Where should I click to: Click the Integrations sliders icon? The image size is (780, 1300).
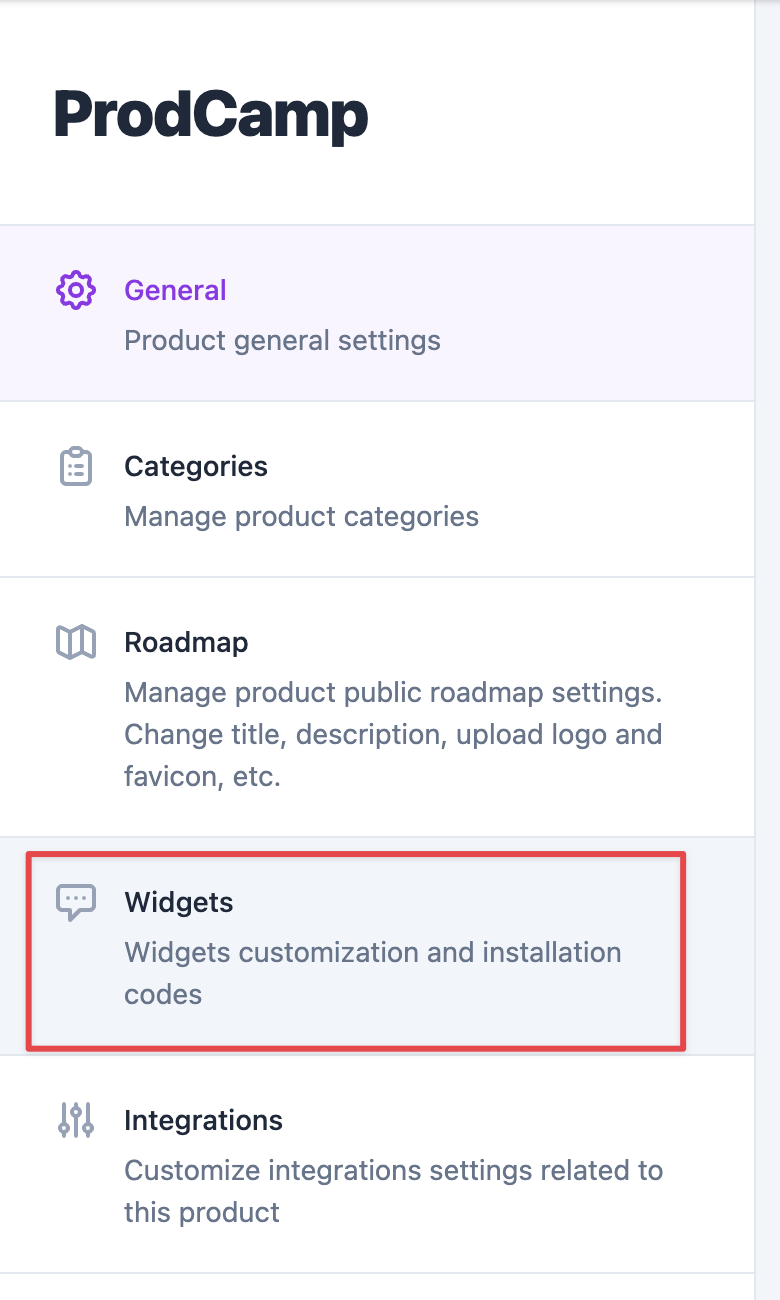[76, 1120]
